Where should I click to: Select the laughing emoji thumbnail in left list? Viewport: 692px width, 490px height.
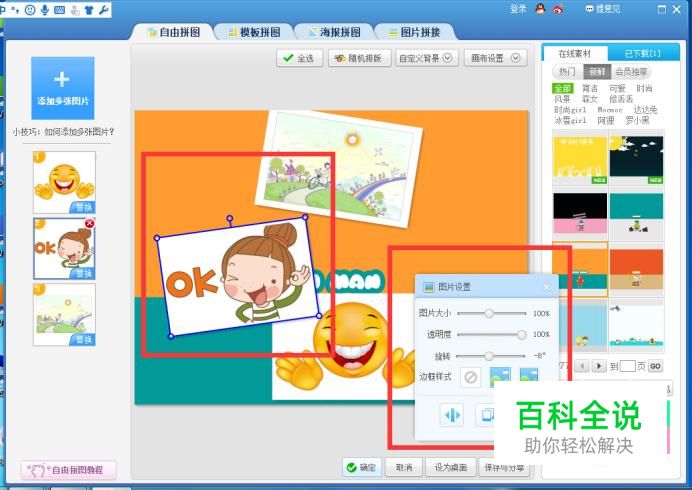[x=64, y=183]
